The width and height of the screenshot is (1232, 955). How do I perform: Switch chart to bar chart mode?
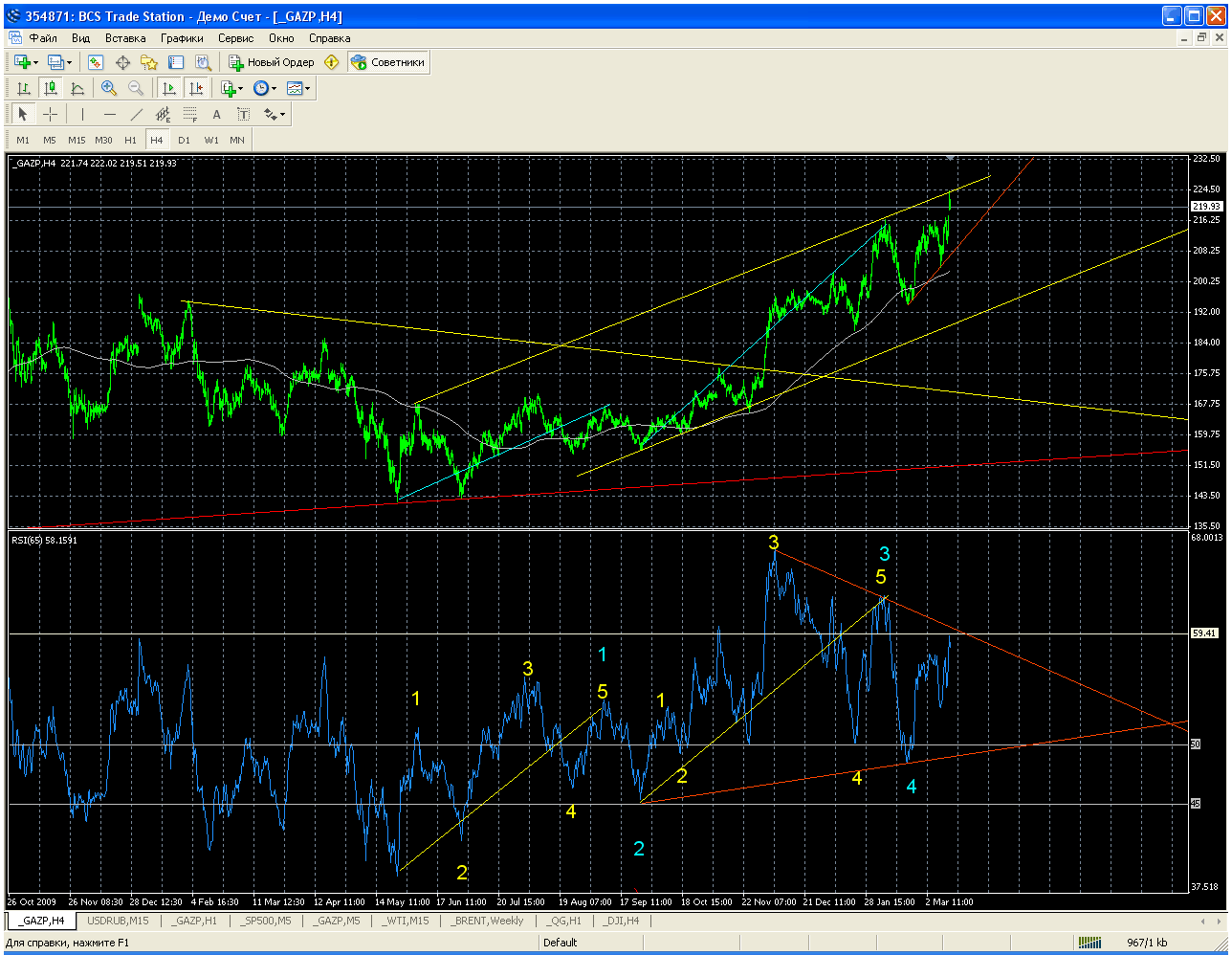(x=24, y=88)
